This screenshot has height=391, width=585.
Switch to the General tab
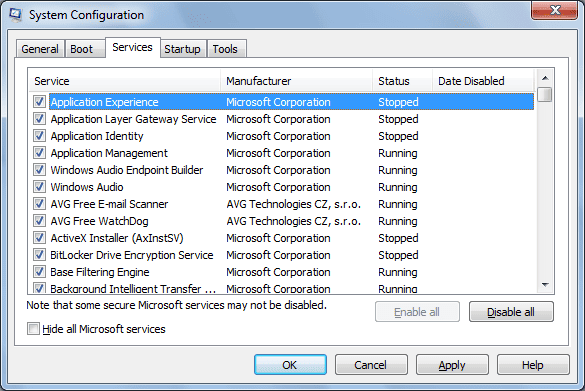(40, 49)
